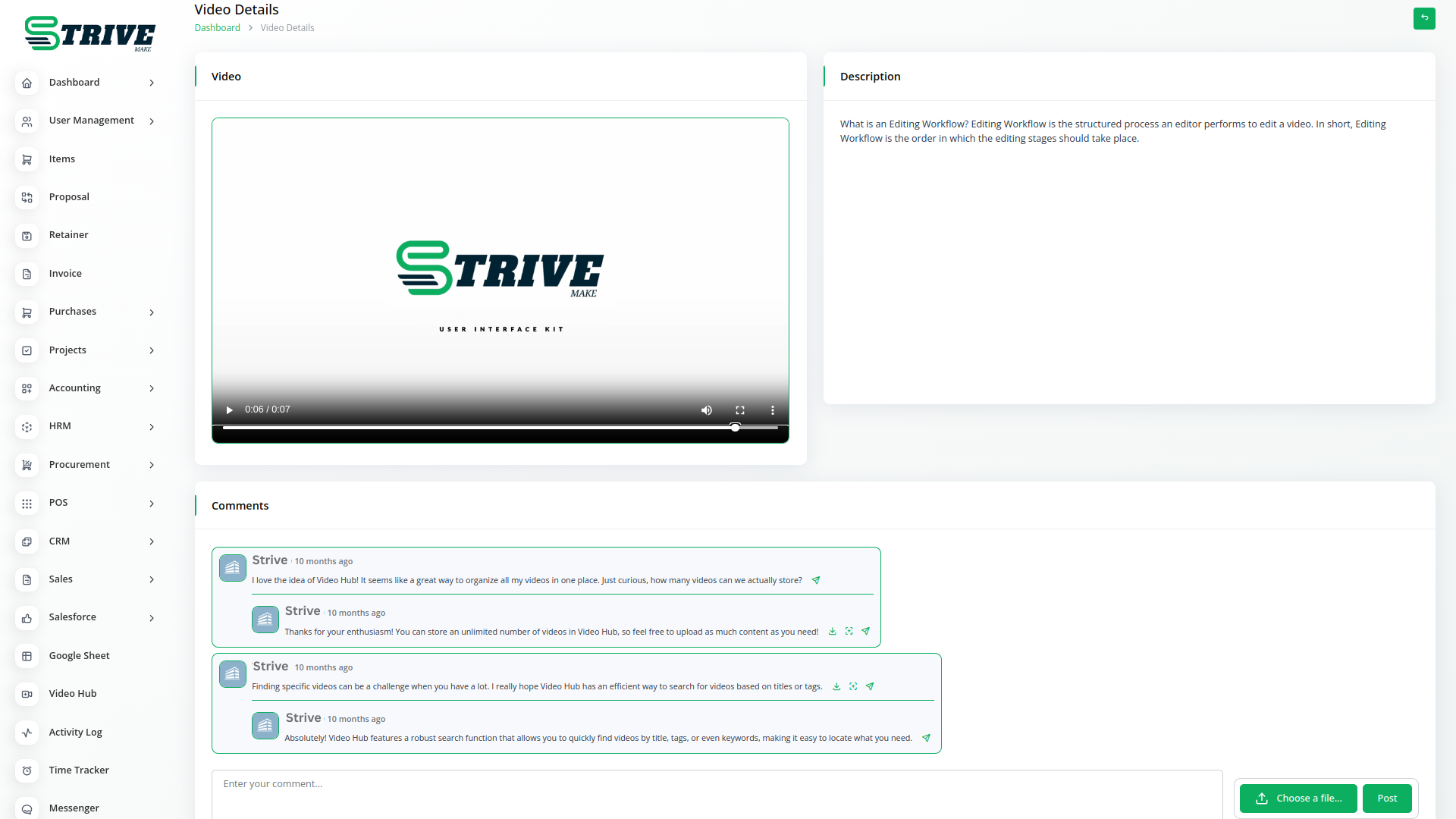Viewport: 1456px width, 819px height.
Task: Open the Time Tracker sidebar item
Action: tap(79, 770)
